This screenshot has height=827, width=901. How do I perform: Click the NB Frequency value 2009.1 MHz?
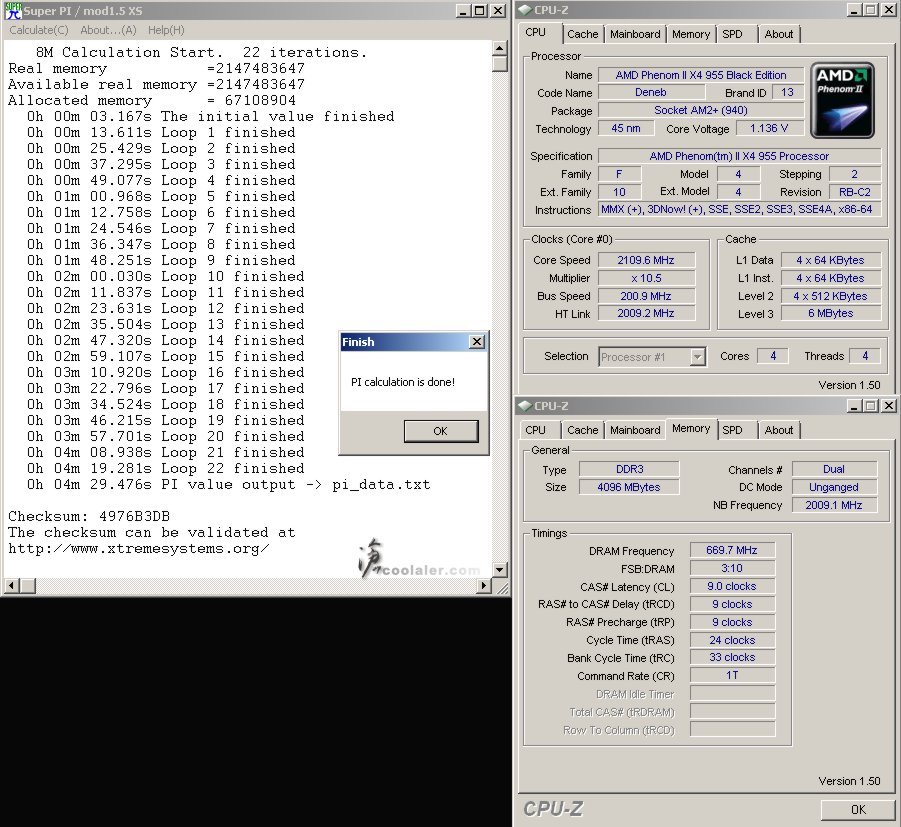pos(834,505)
